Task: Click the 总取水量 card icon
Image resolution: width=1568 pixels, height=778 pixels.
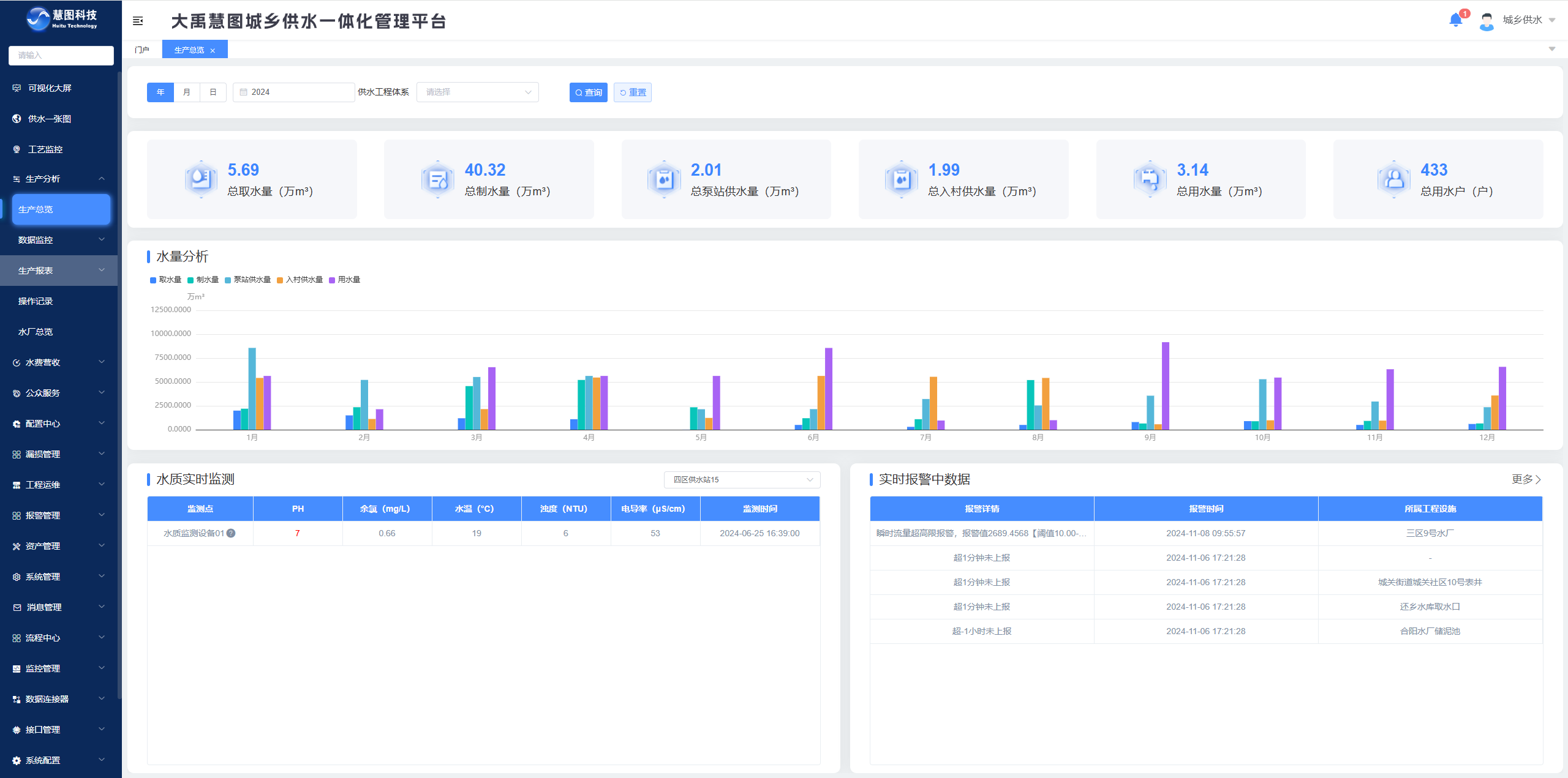Action: tap(201, 179)
